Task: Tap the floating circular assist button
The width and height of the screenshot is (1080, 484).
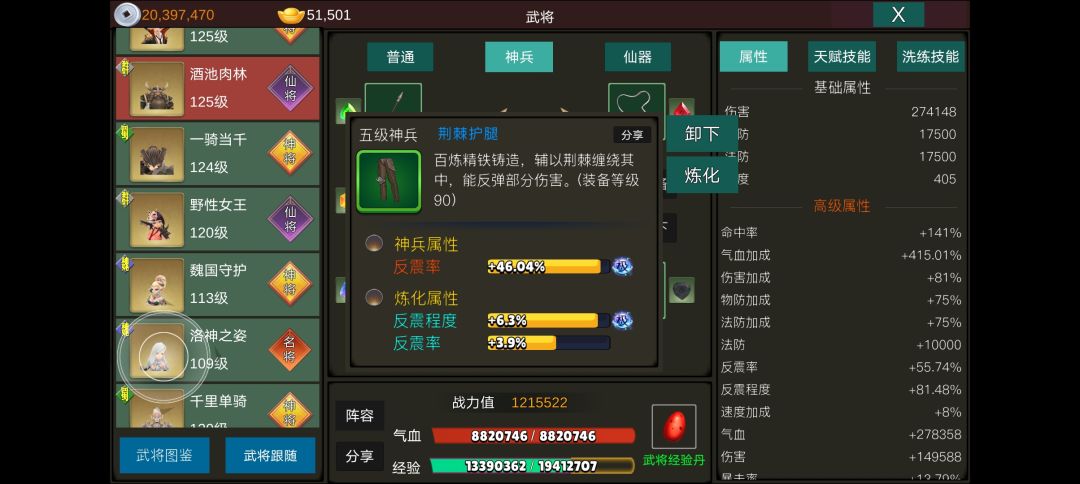Action: click(x=163, y=357)
